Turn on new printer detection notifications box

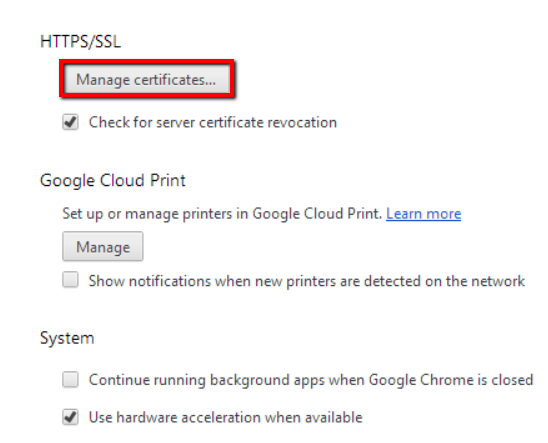tap(71, 280)
